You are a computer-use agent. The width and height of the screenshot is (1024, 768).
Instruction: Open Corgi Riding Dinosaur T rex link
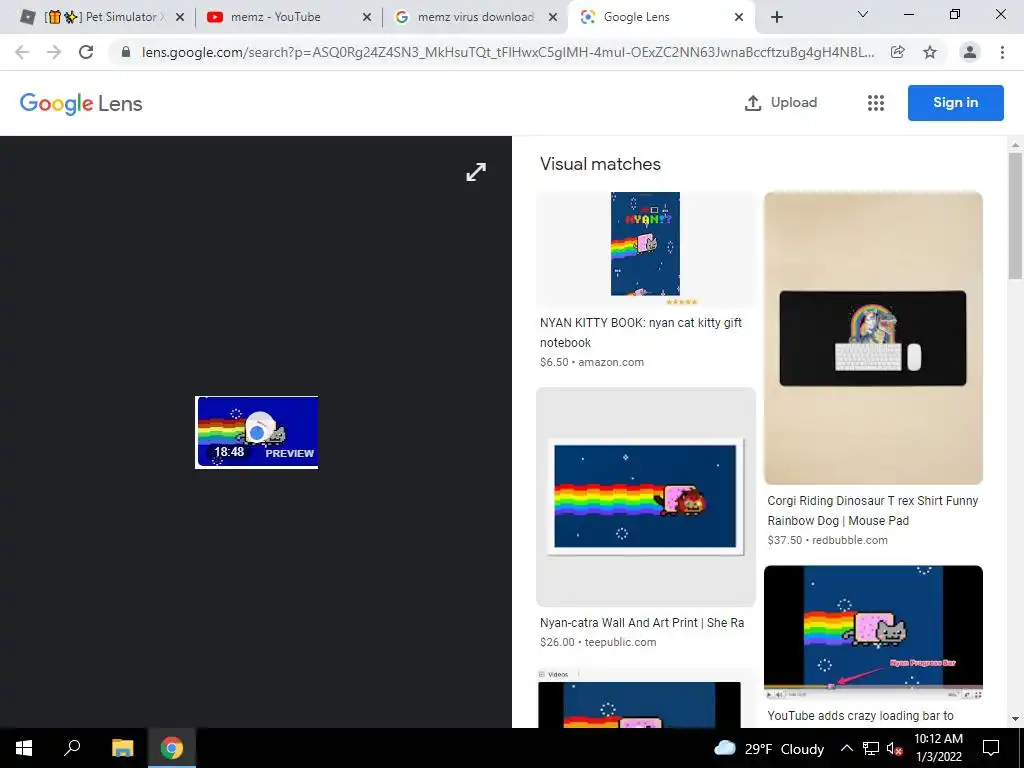872,511
